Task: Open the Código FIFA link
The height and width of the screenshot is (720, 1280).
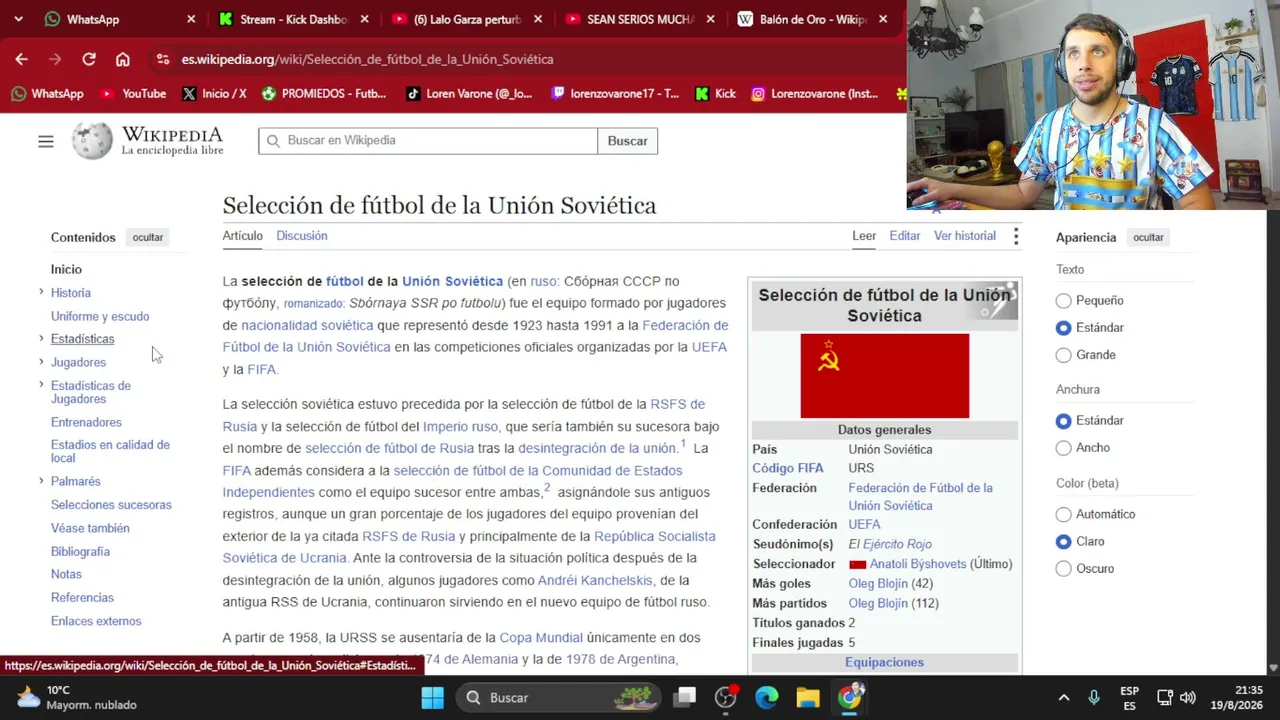Action: pyautogui.click(x=788, y=468)
